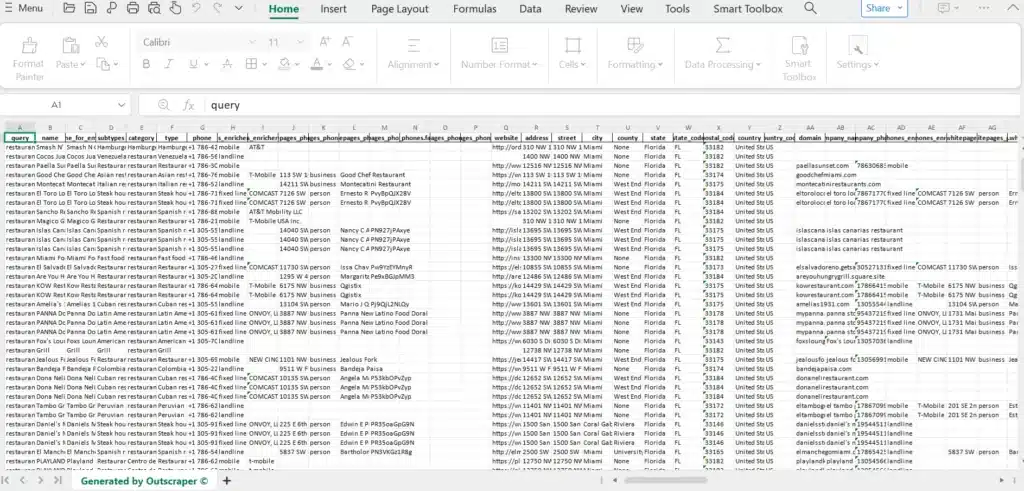Open Print Preview icon
Image resolution: width=1024 pixels, height=491 pixels.
(154, 8)
